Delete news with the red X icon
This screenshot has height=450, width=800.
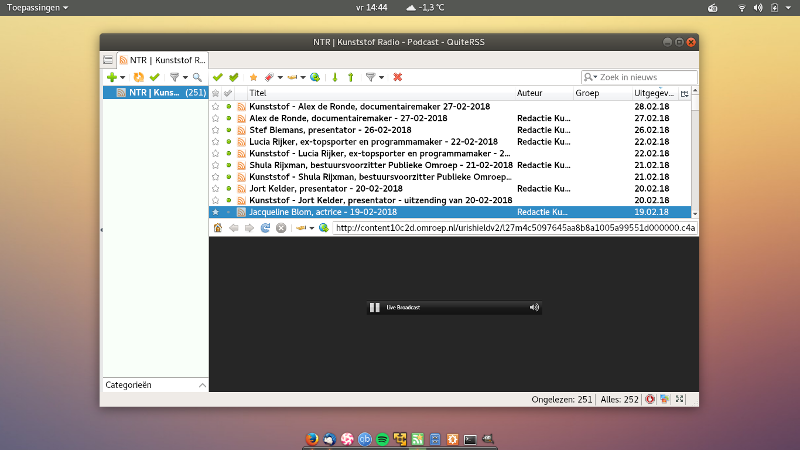tap(397, 78)
